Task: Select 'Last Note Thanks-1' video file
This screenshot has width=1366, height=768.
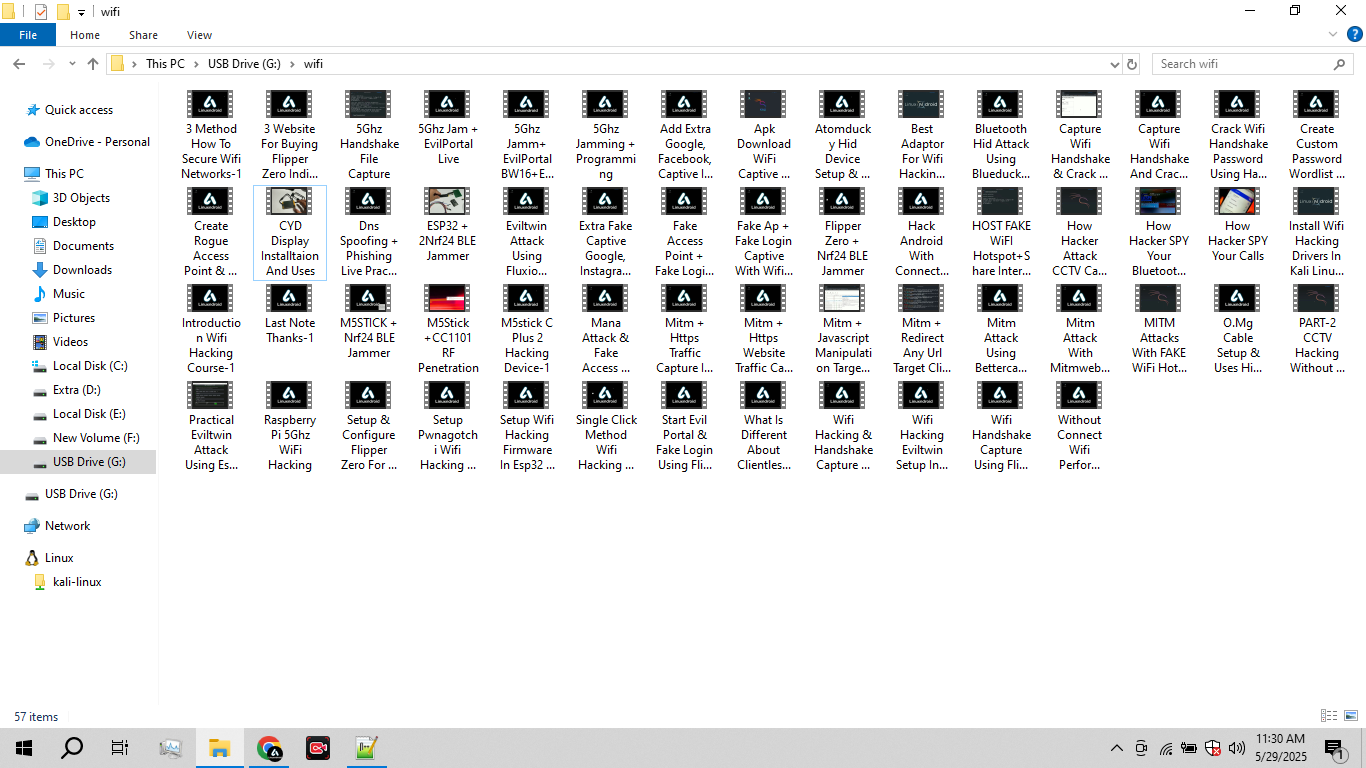Action: click(290, 315)
